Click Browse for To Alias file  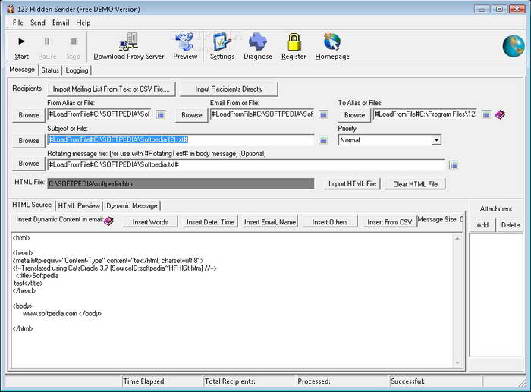(x=354, y=115)
